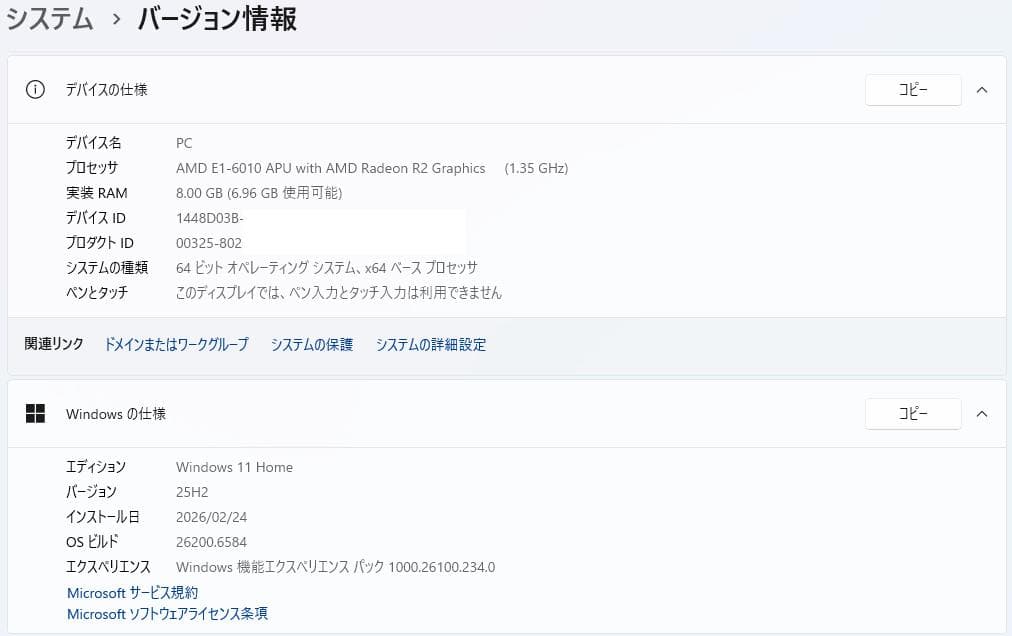Collapse the デバイスの仕様 section chevron
Viewport: 1012px width, 636px height.
[x=982, y=90]
